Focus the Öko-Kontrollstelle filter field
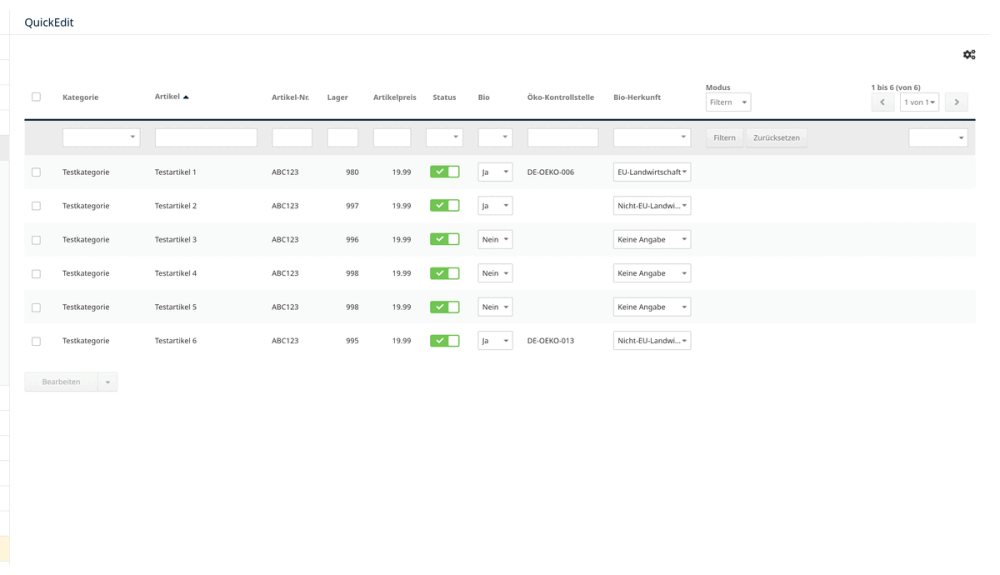 pos(562,137)
